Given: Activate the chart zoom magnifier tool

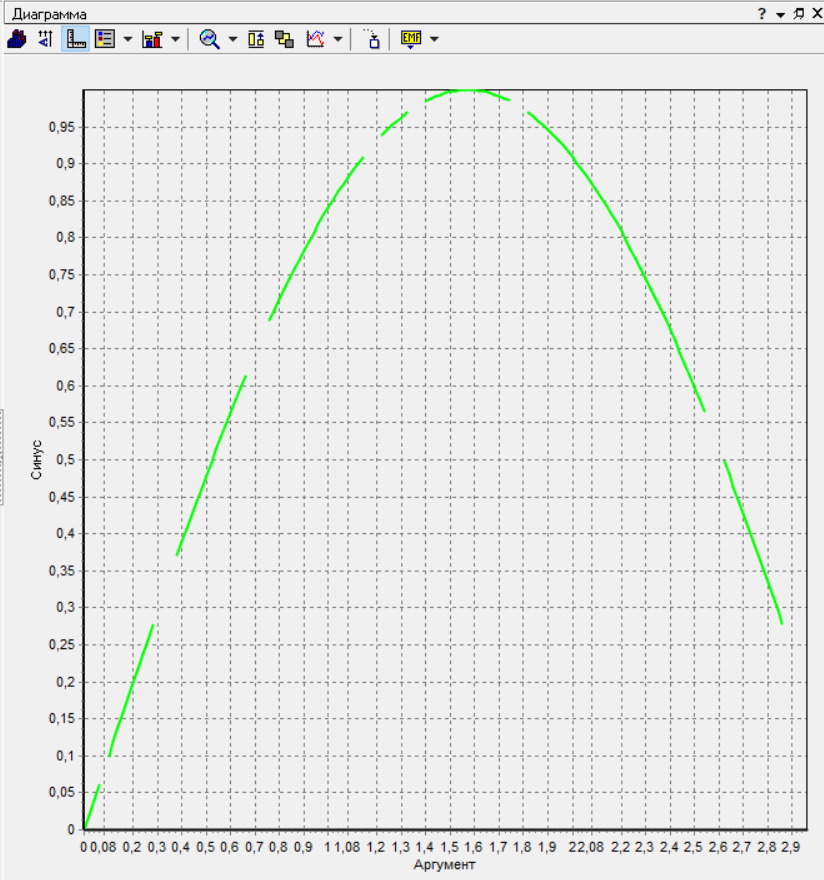Looking at the screenshot, I should 209,39.
